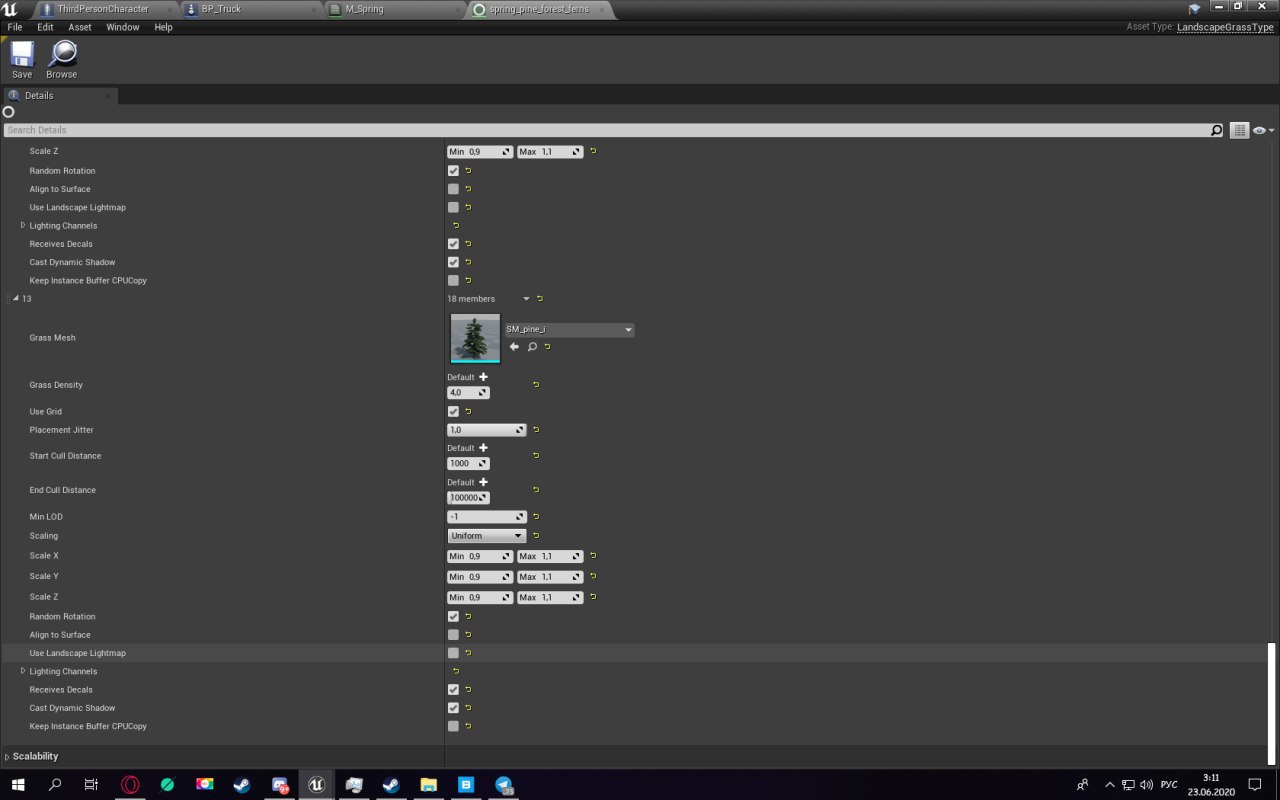The width and height of the screenshot is (1280, 800).
Task: Open the Scaling Uniform dropdown
Action: tap(487, 536)
